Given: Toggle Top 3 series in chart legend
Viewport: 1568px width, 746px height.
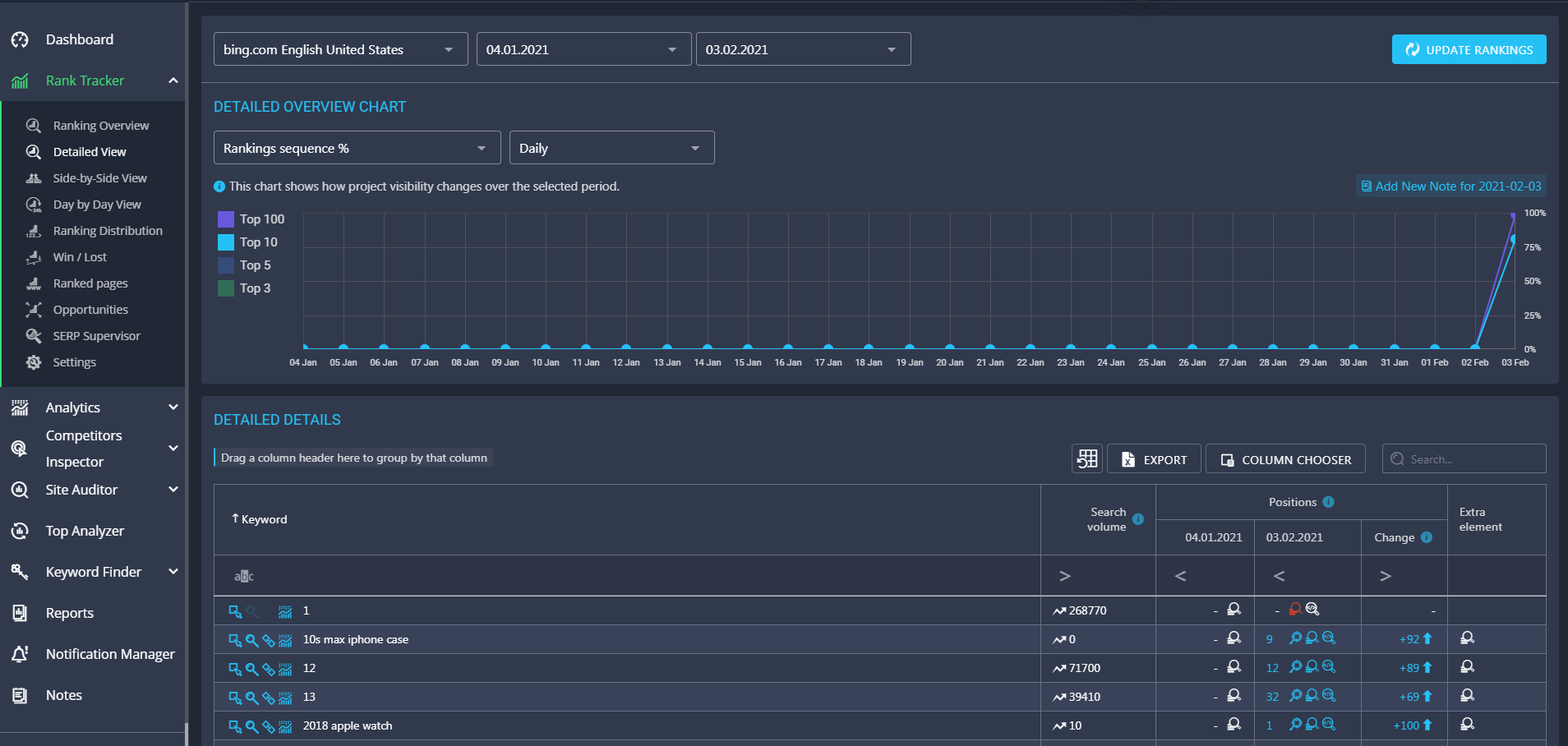Looking at the screenshot, I should pyautogui.click(x=244, y=288).
